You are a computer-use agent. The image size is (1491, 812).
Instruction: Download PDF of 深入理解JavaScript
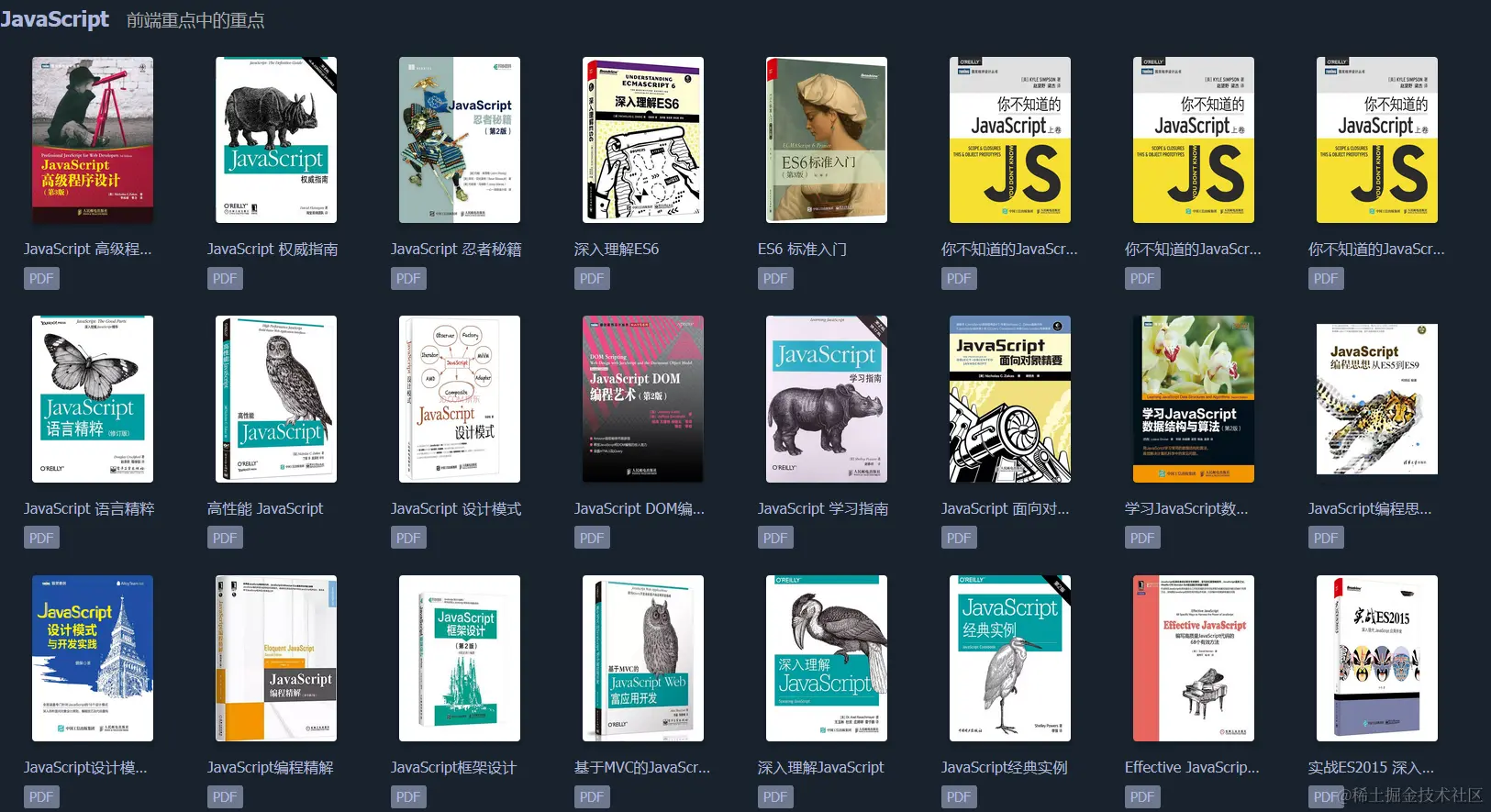[x=775, y=796]
